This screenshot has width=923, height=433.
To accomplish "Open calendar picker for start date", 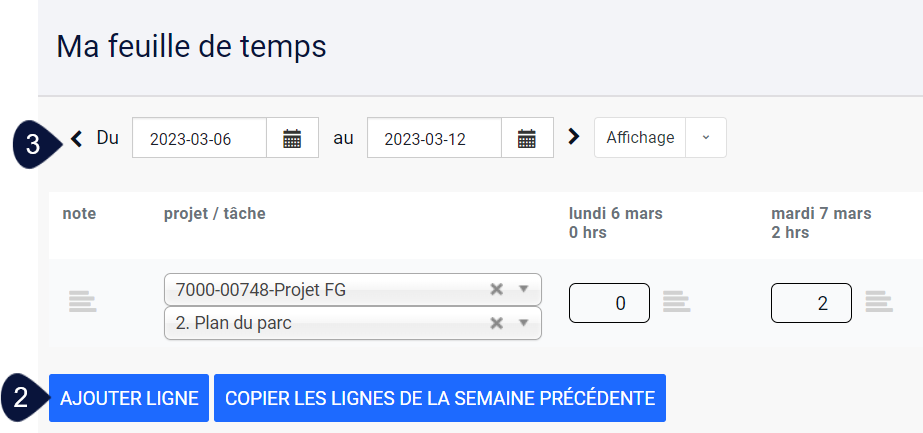I will point(293,138).
